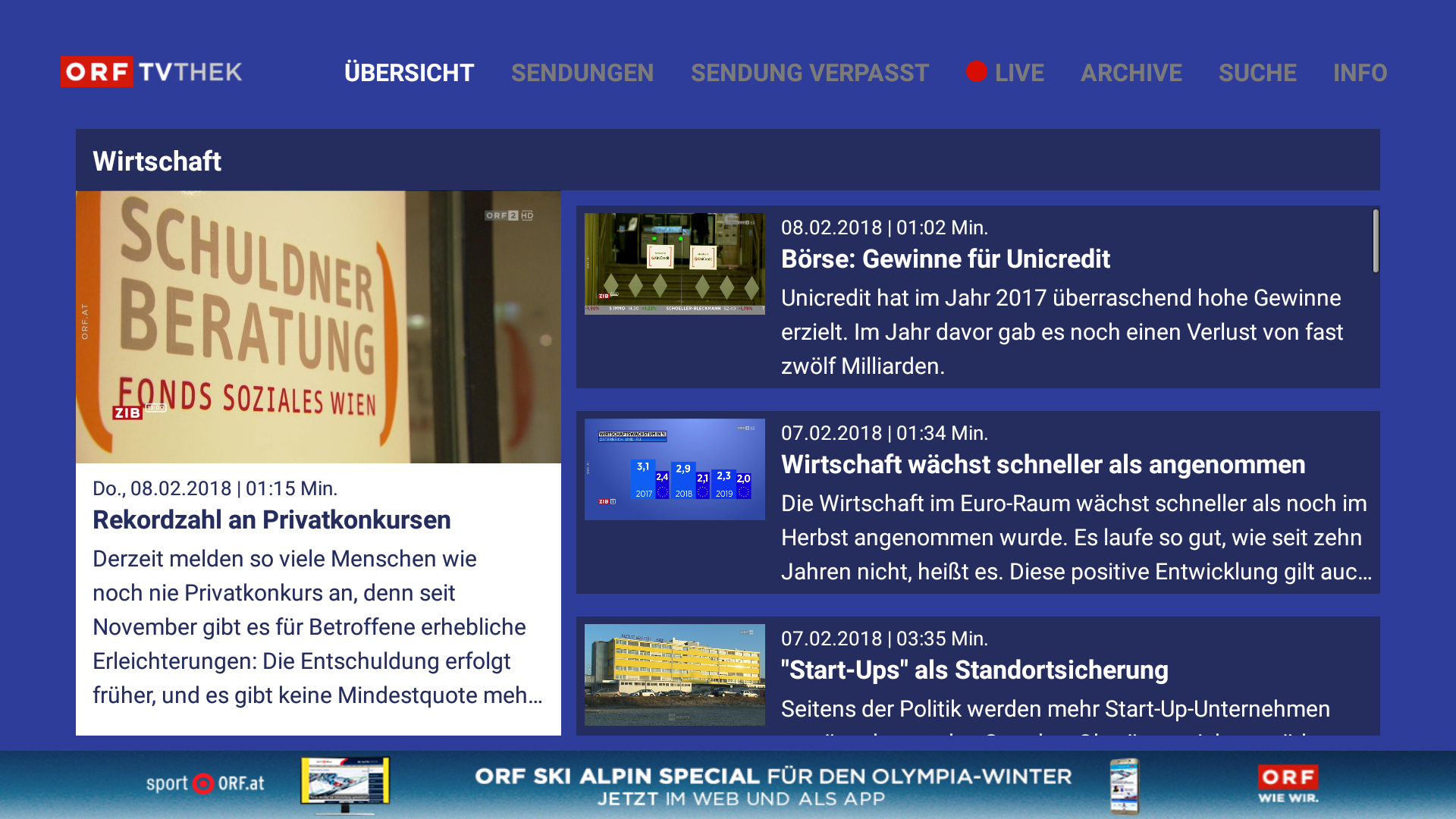Open 'Rekordzahl an Privatkonkursen'
Viewport: 1456px width, 819px height.
[x=271, y=520]
